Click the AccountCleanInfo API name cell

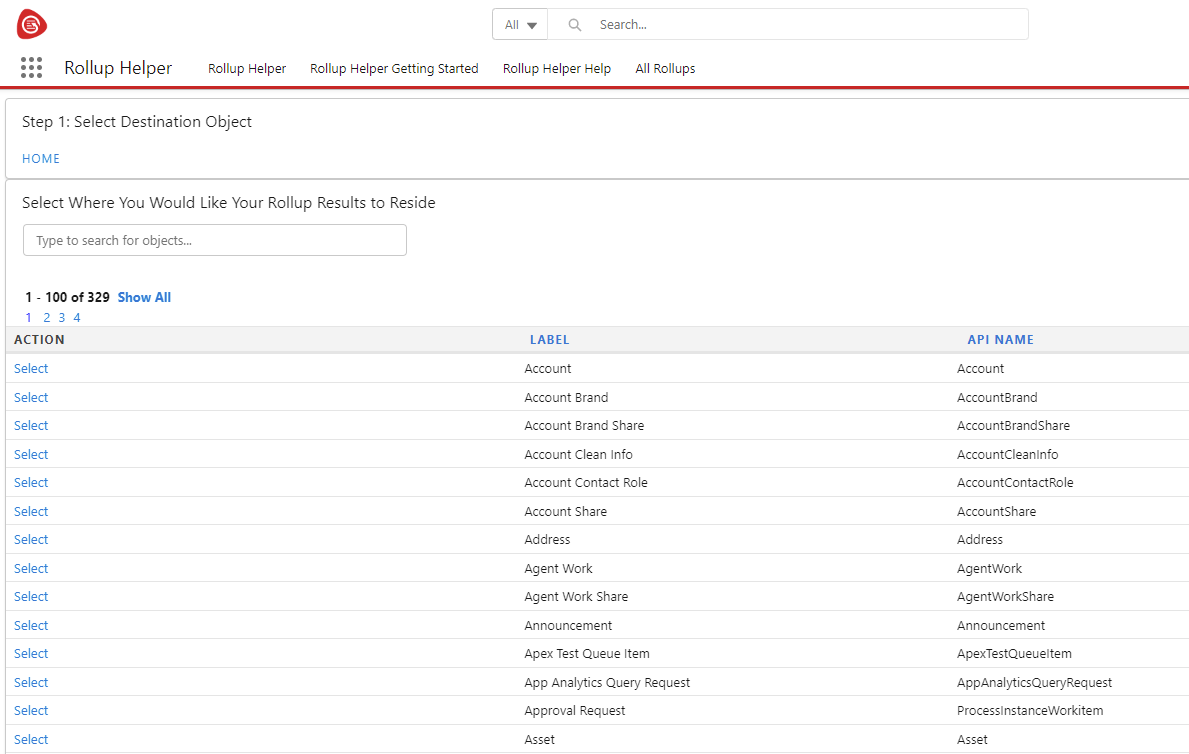pos(1008,454)
